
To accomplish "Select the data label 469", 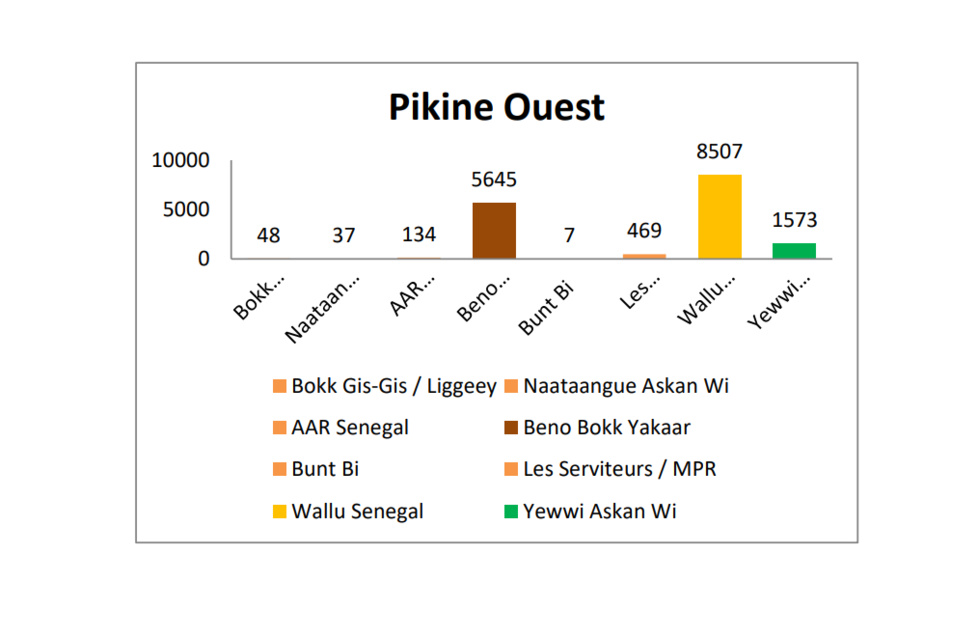I will coord(644,231).
